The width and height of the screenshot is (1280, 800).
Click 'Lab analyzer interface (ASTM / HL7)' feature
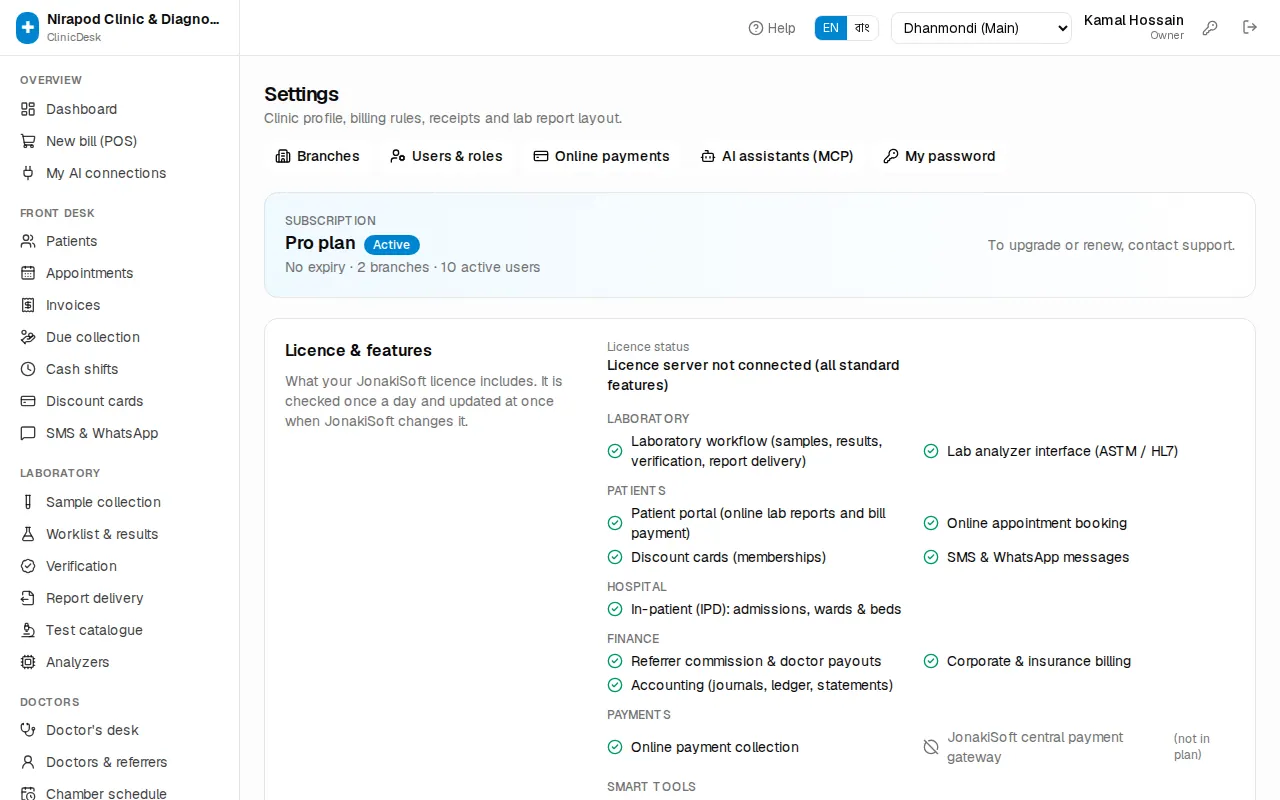tap(1062, 451)
